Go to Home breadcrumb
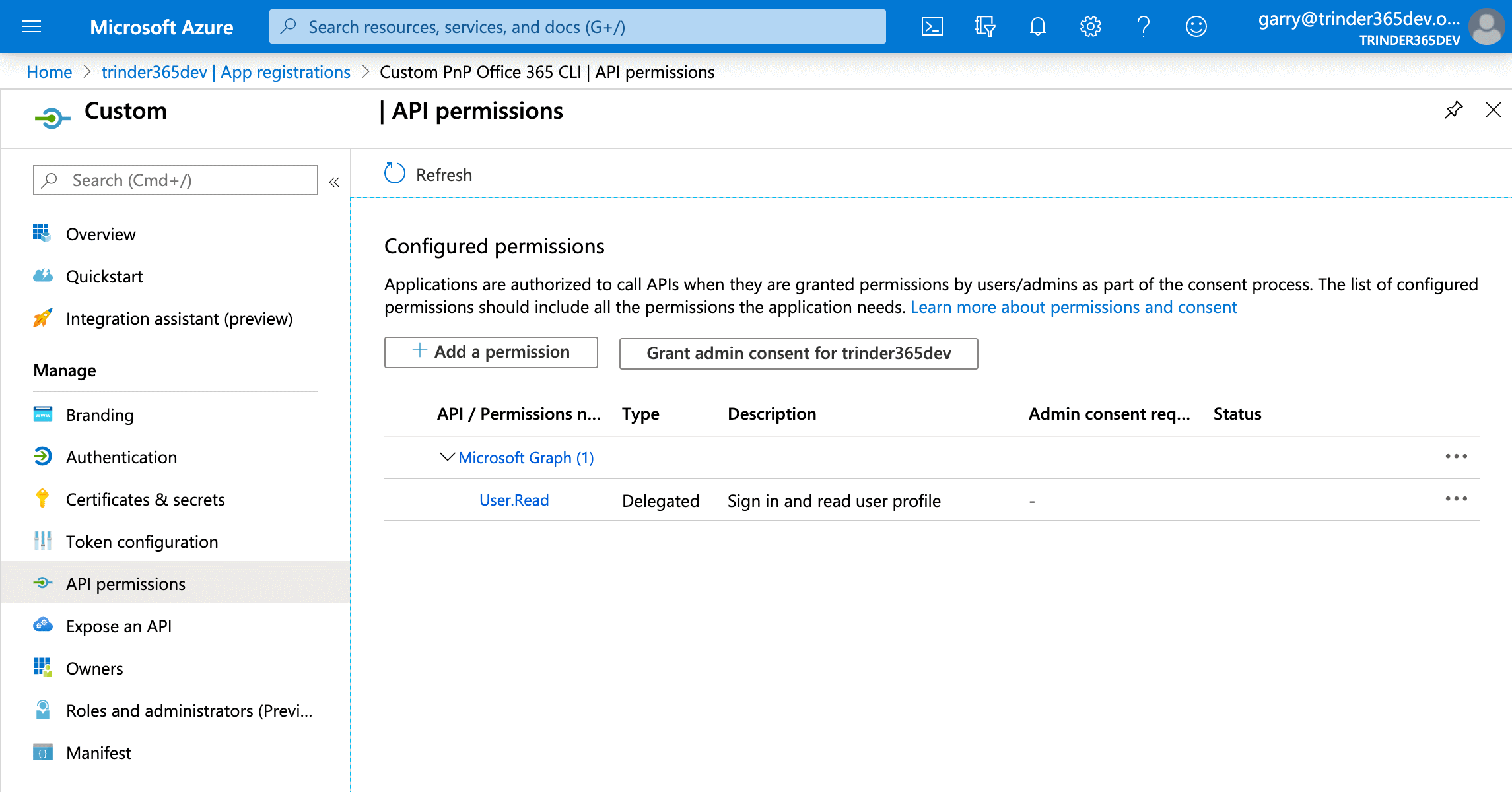The height and width of the screenshot is (792, 1512). click(50, 72)
